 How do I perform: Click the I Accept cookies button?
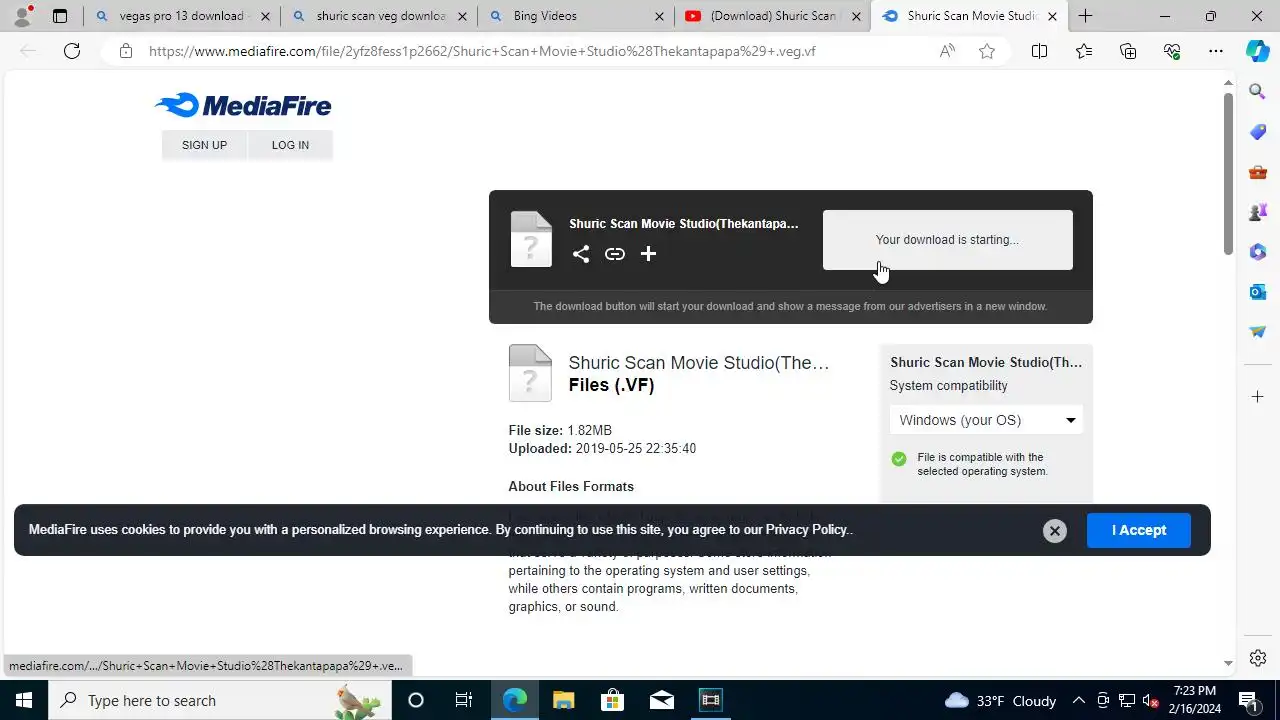1139,530
